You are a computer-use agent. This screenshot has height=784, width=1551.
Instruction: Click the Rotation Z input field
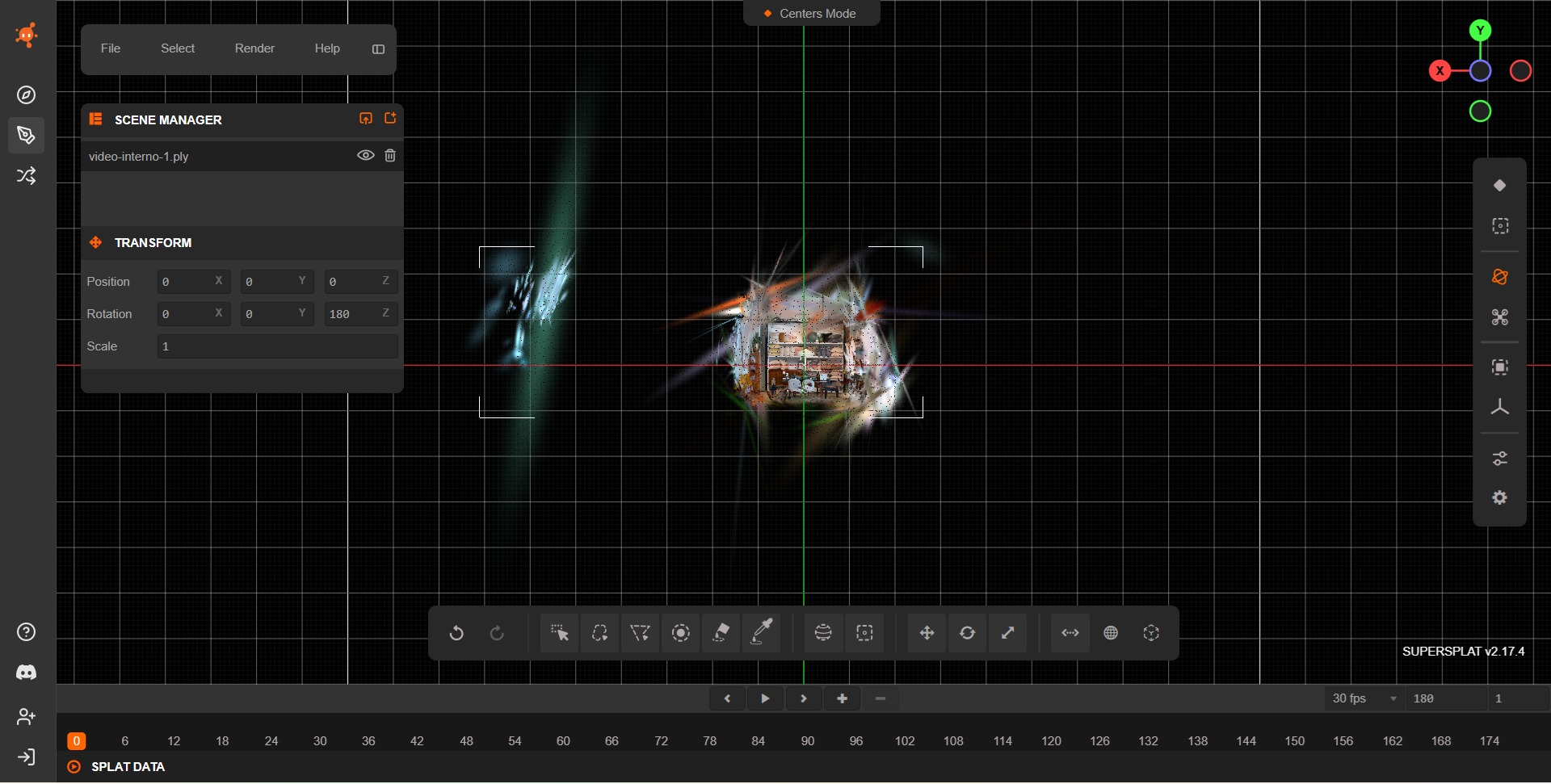coord(360,314)
